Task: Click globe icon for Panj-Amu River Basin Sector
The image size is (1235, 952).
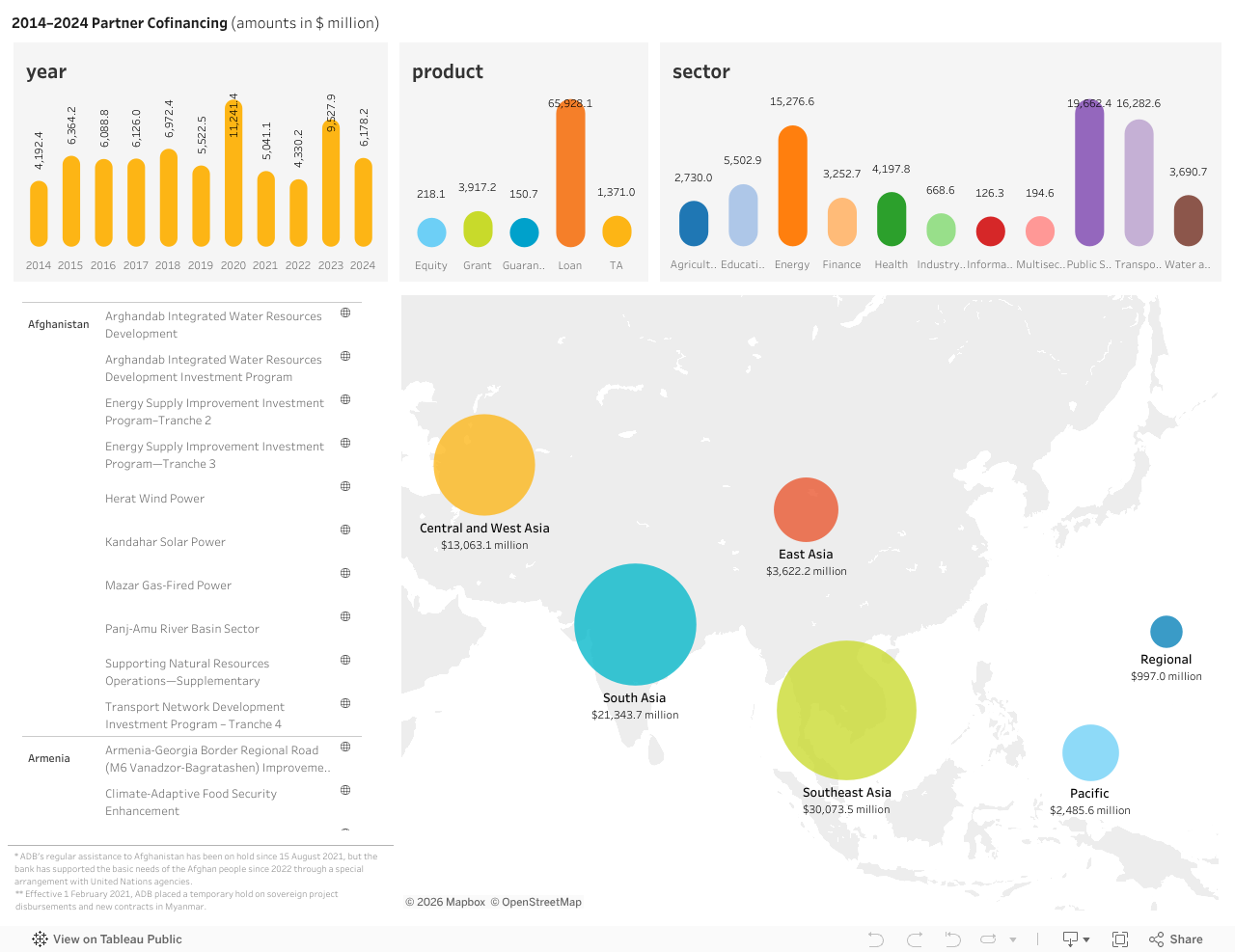Action: click(x=345, y=616)
